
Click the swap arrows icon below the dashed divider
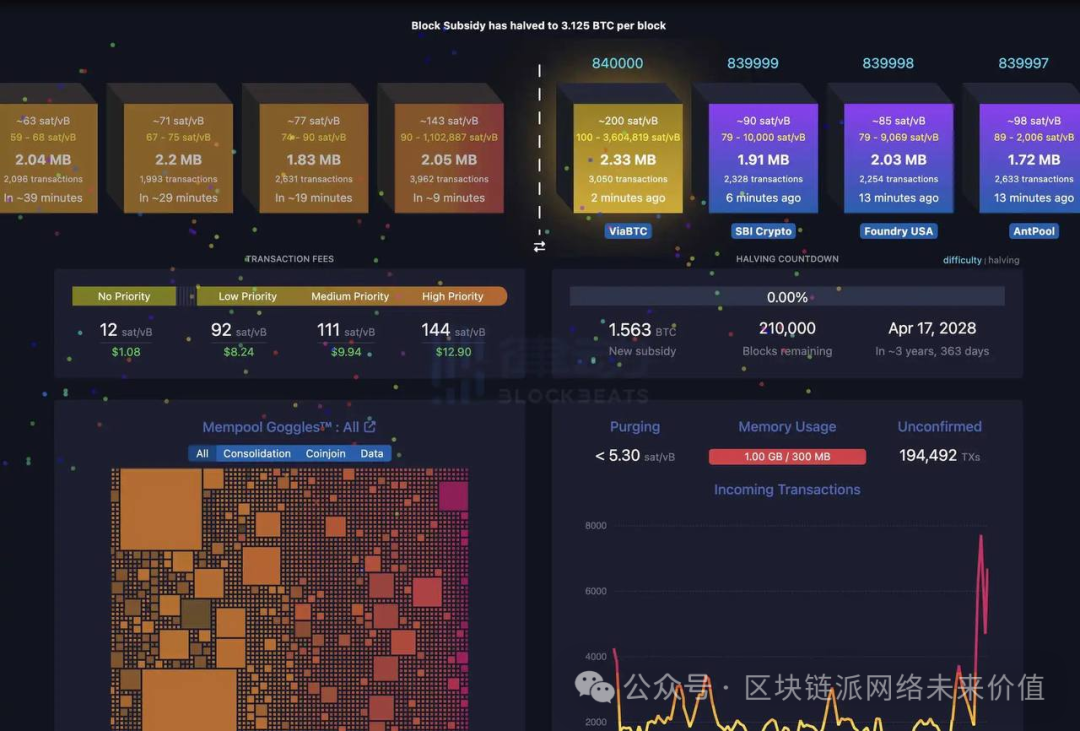coord(540,246)
